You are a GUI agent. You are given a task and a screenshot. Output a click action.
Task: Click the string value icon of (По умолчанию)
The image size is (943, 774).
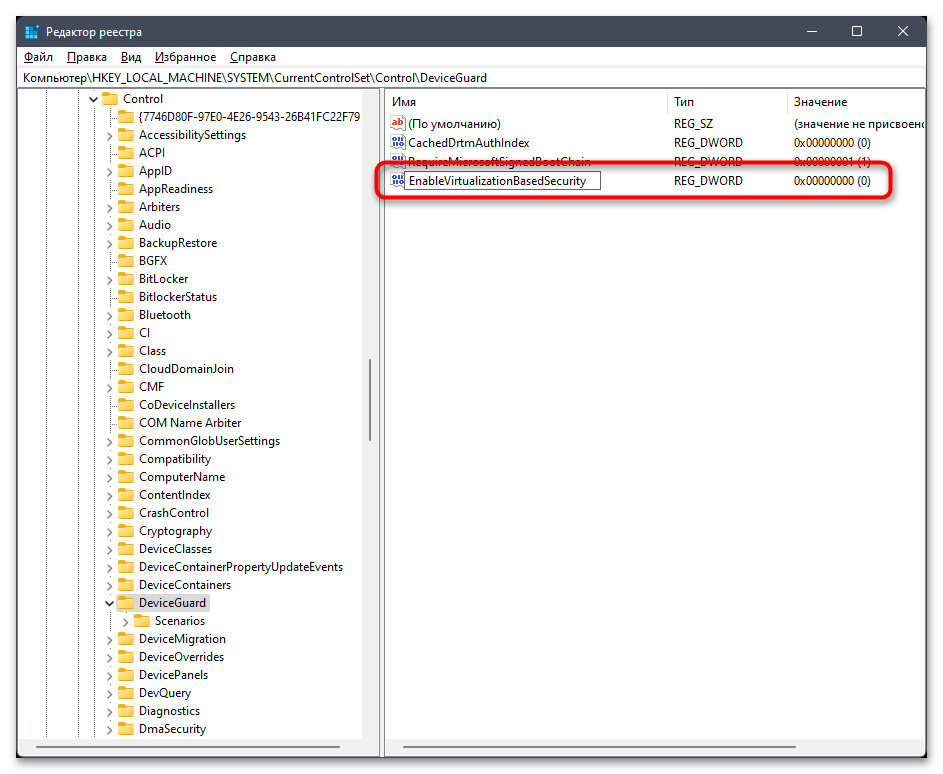[x=398, y=123]
